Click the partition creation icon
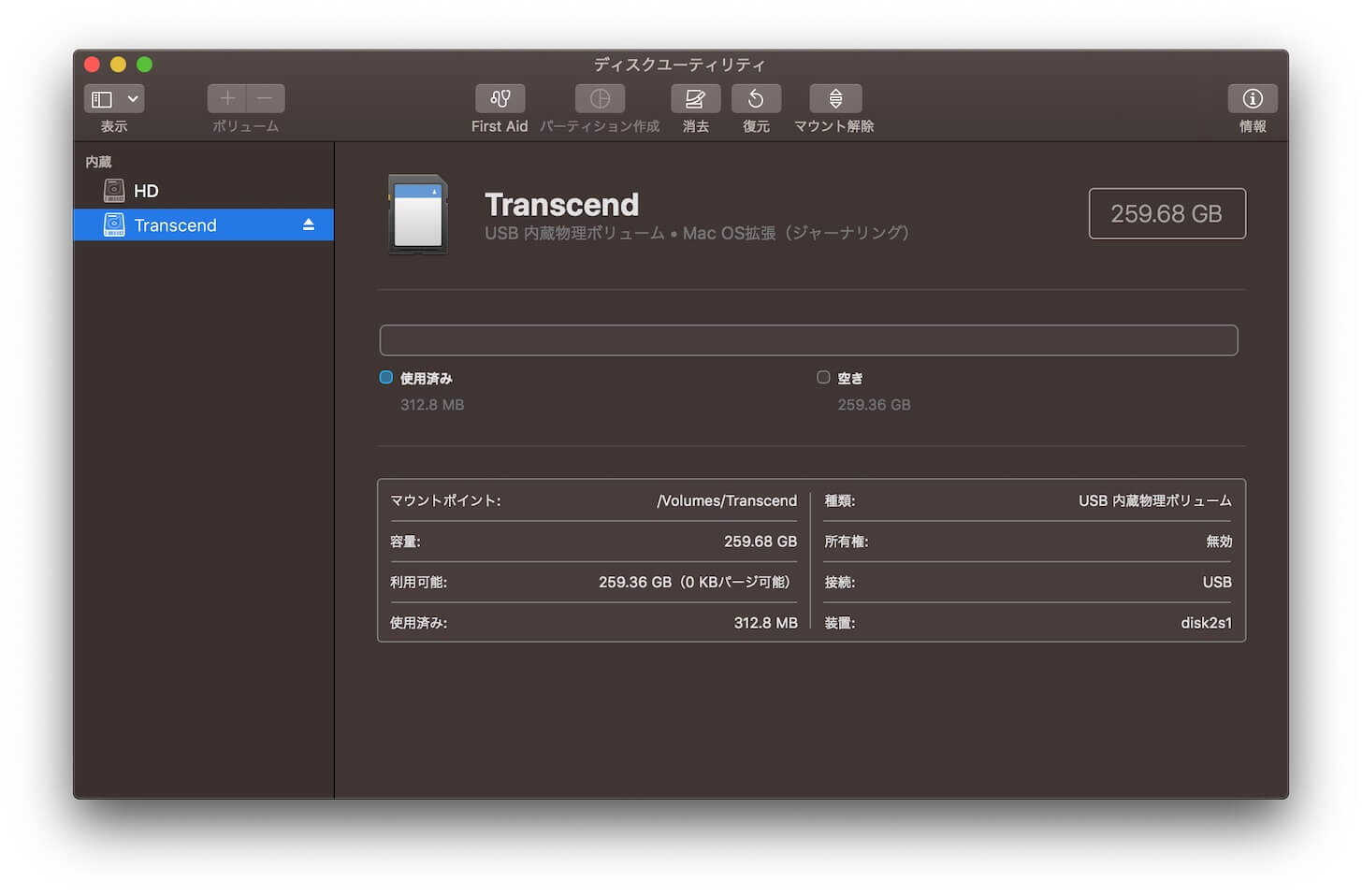Image resolution: width=1362 pixels, height=896 pixels. [x=600, y=98]
